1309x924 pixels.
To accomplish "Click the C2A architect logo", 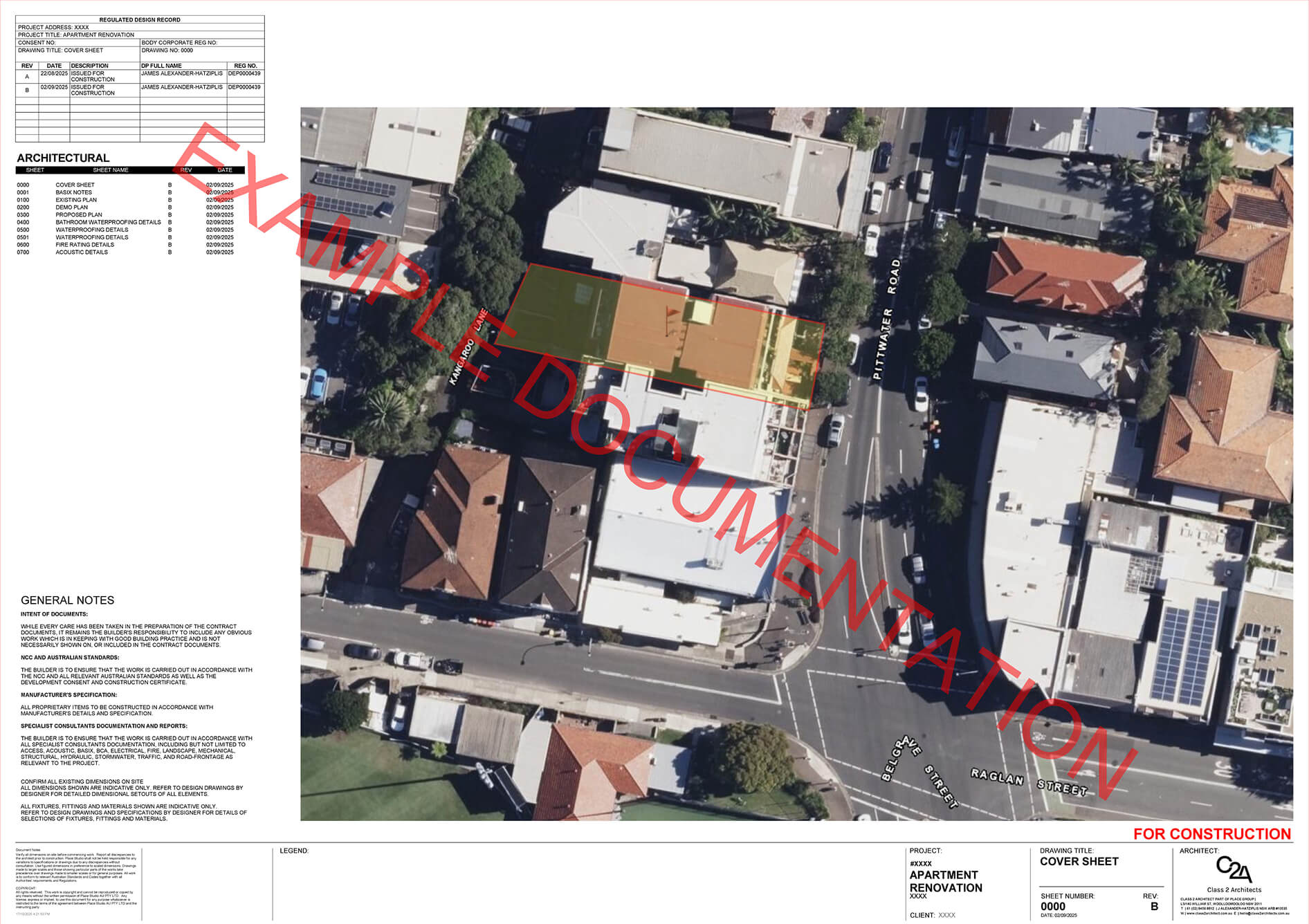I will 1234,869.
